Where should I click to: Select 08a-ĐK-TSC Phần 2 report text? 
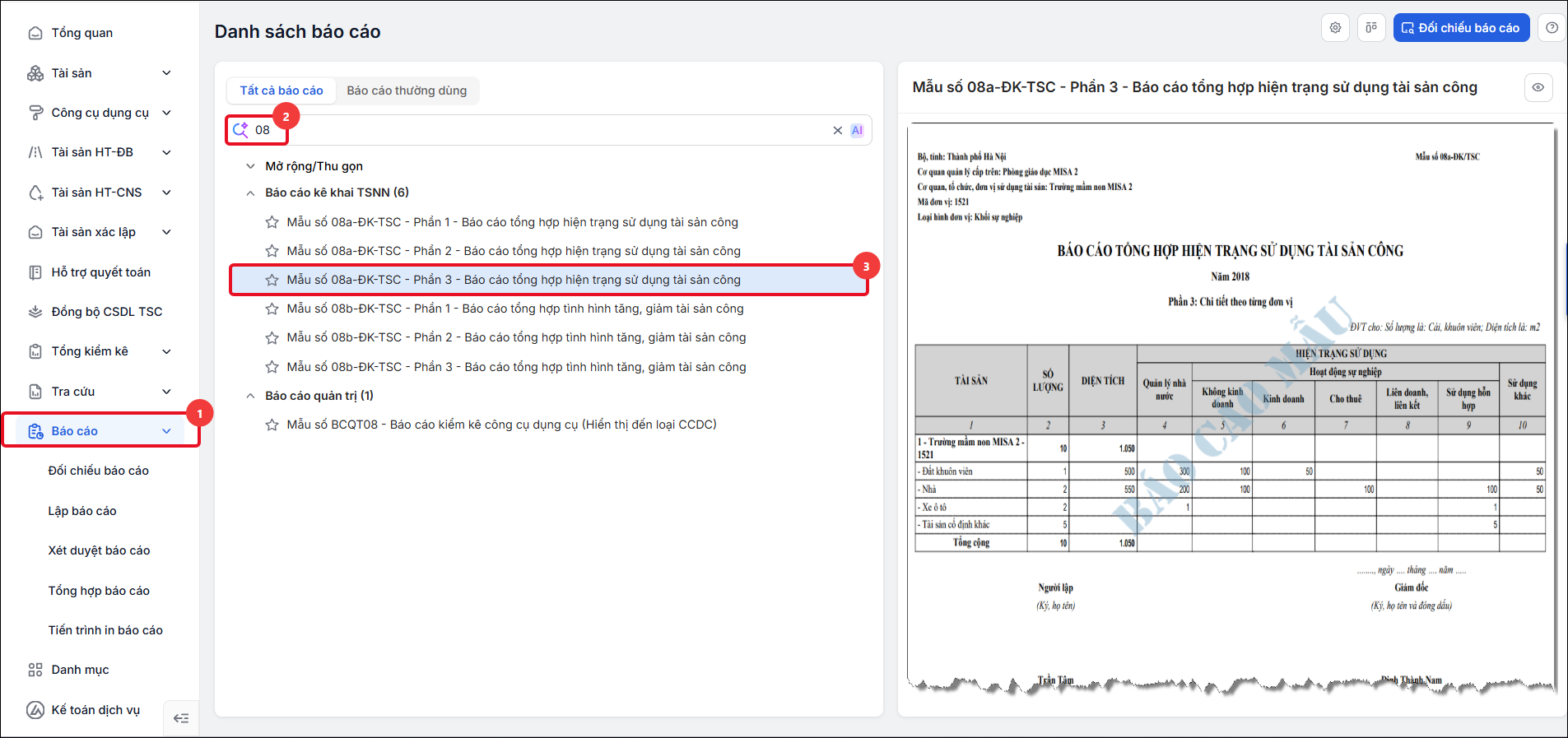pyautogui.click(x=514, y=251)
